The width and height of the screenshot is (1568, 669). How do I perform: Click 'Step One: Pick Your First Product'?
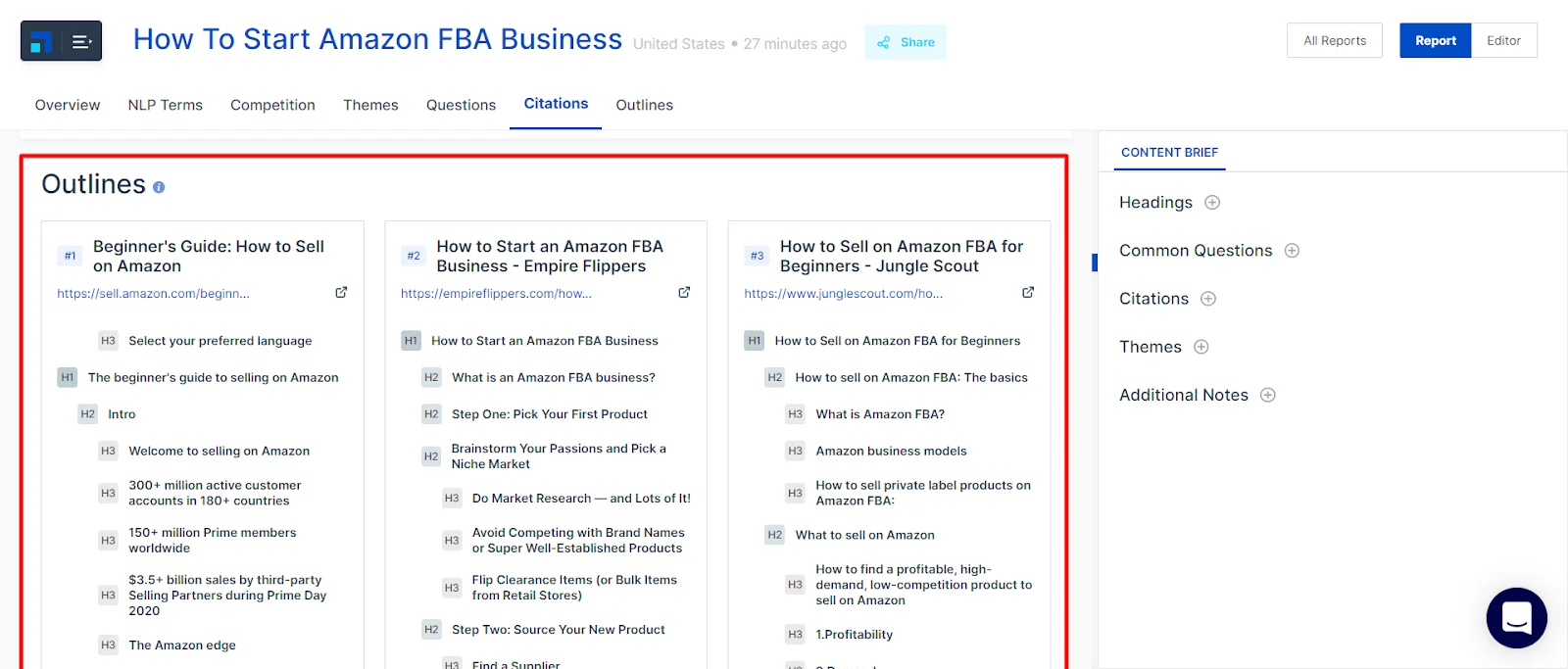pos(550,414)
